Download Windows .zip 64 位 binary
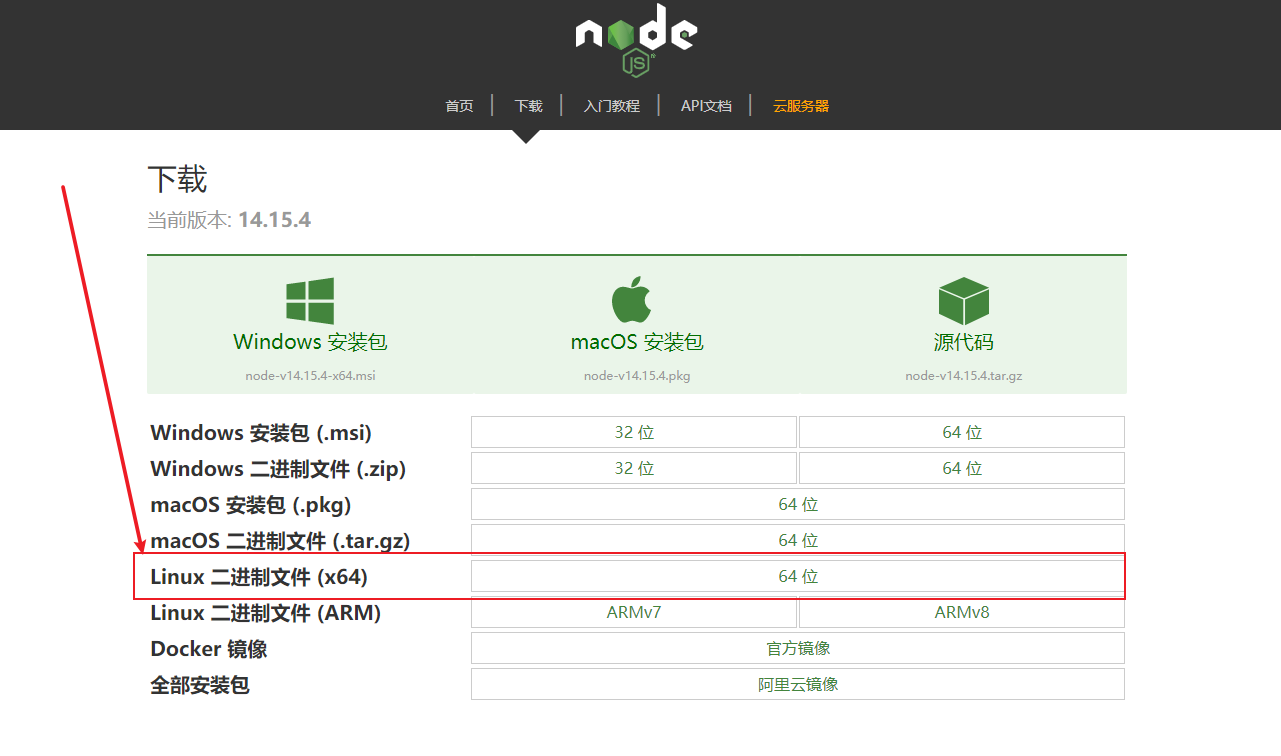This screenshot has height=756, width=1281. (962, 468)
